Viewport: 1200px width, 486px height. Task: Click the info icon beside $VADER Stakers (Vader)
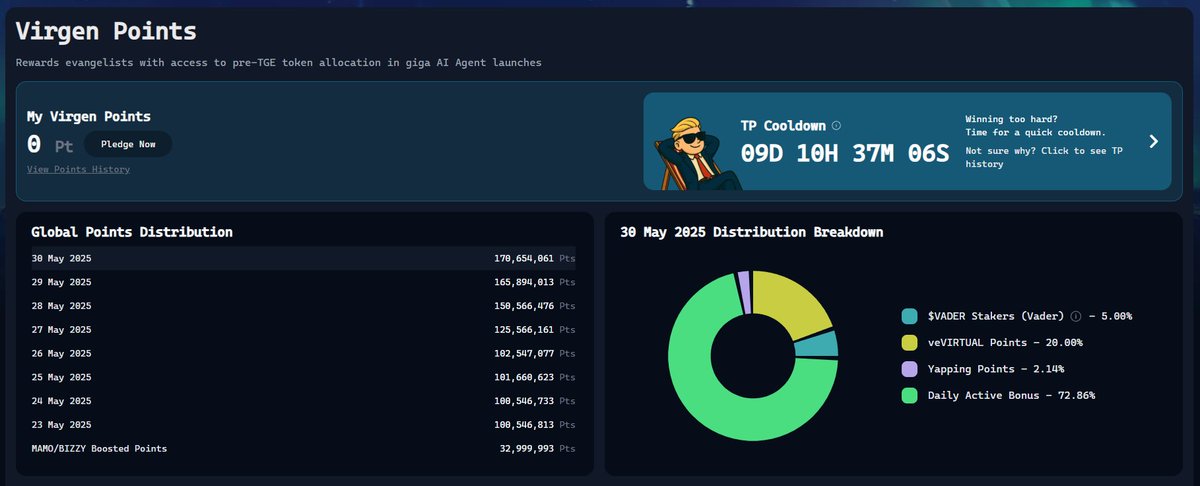1076,316
